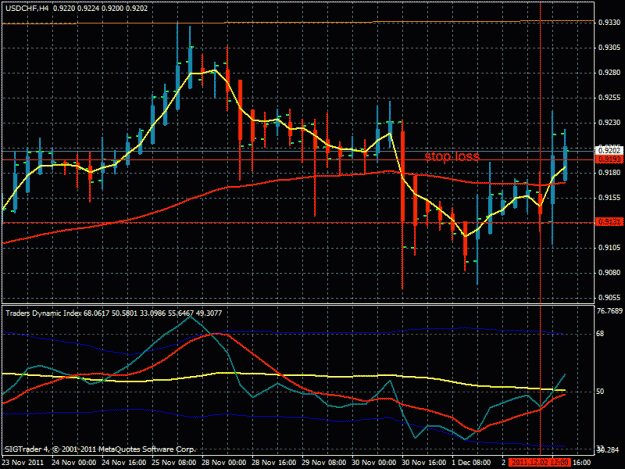The image size is (625, 469).
Task: Click the 23 Nov 2011 time label
Action: 23,462
